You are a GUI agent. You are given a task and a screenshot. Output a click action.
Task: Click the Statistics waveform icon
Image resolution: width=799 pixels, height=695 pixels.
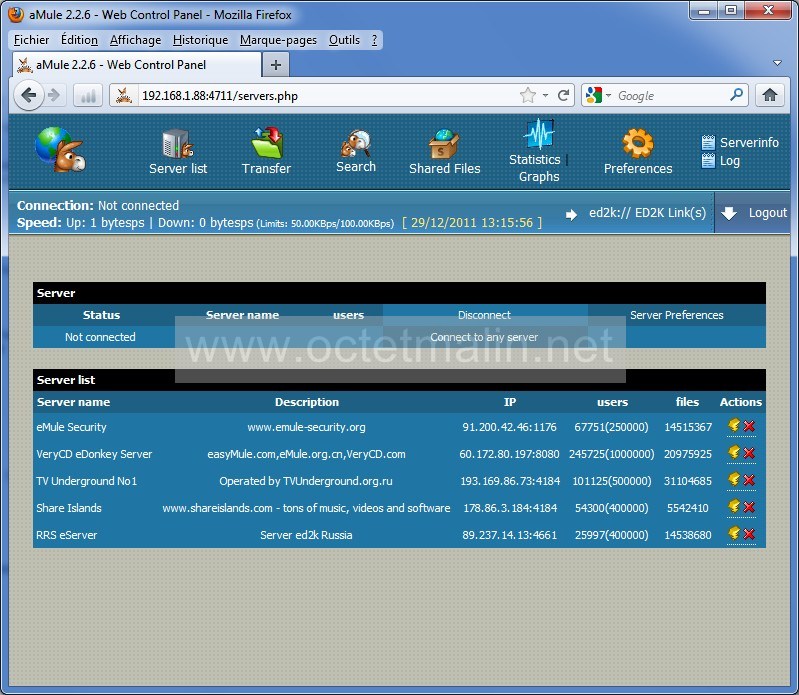pos(539,133)
